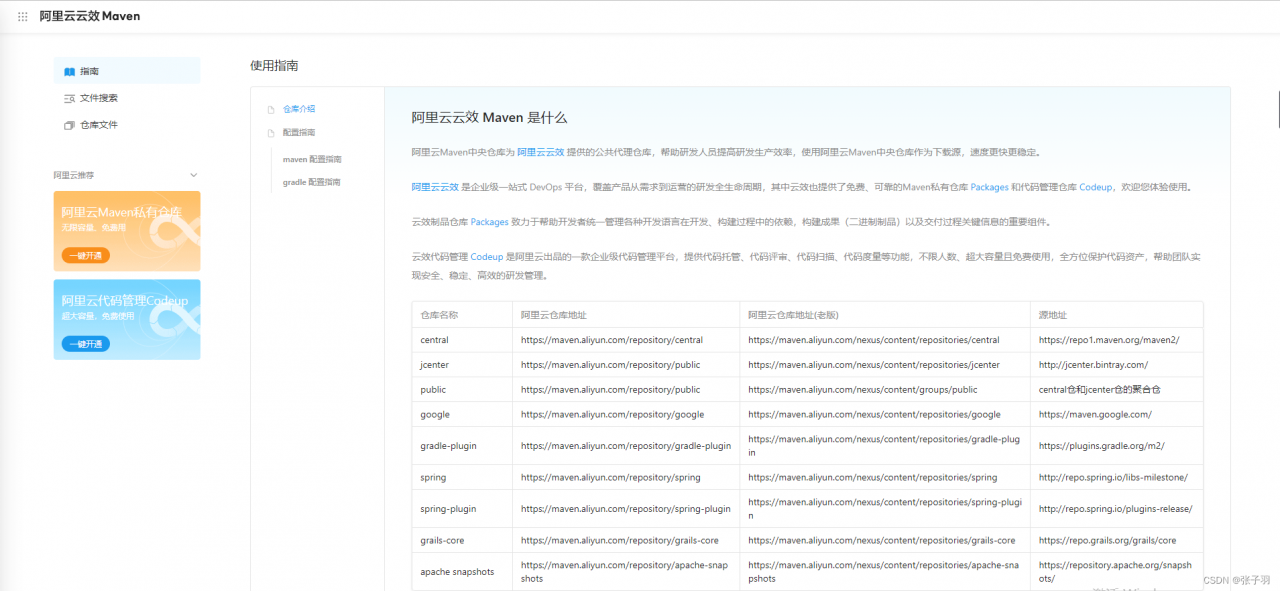Click the http://jcenter.bintray.com/ source address
Screen dimensions: 1280x591
point(1093,365)
